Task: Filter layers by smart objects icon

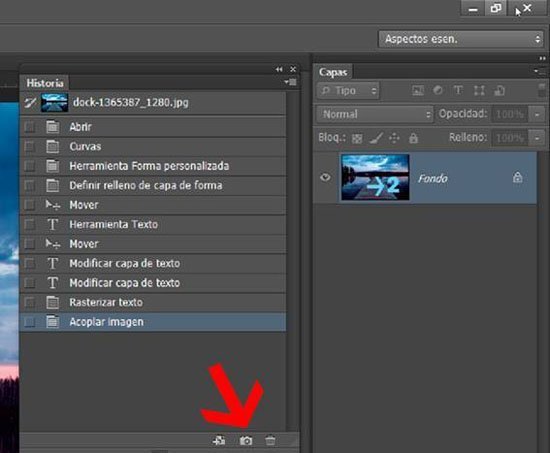Action: tap(499, 91)
